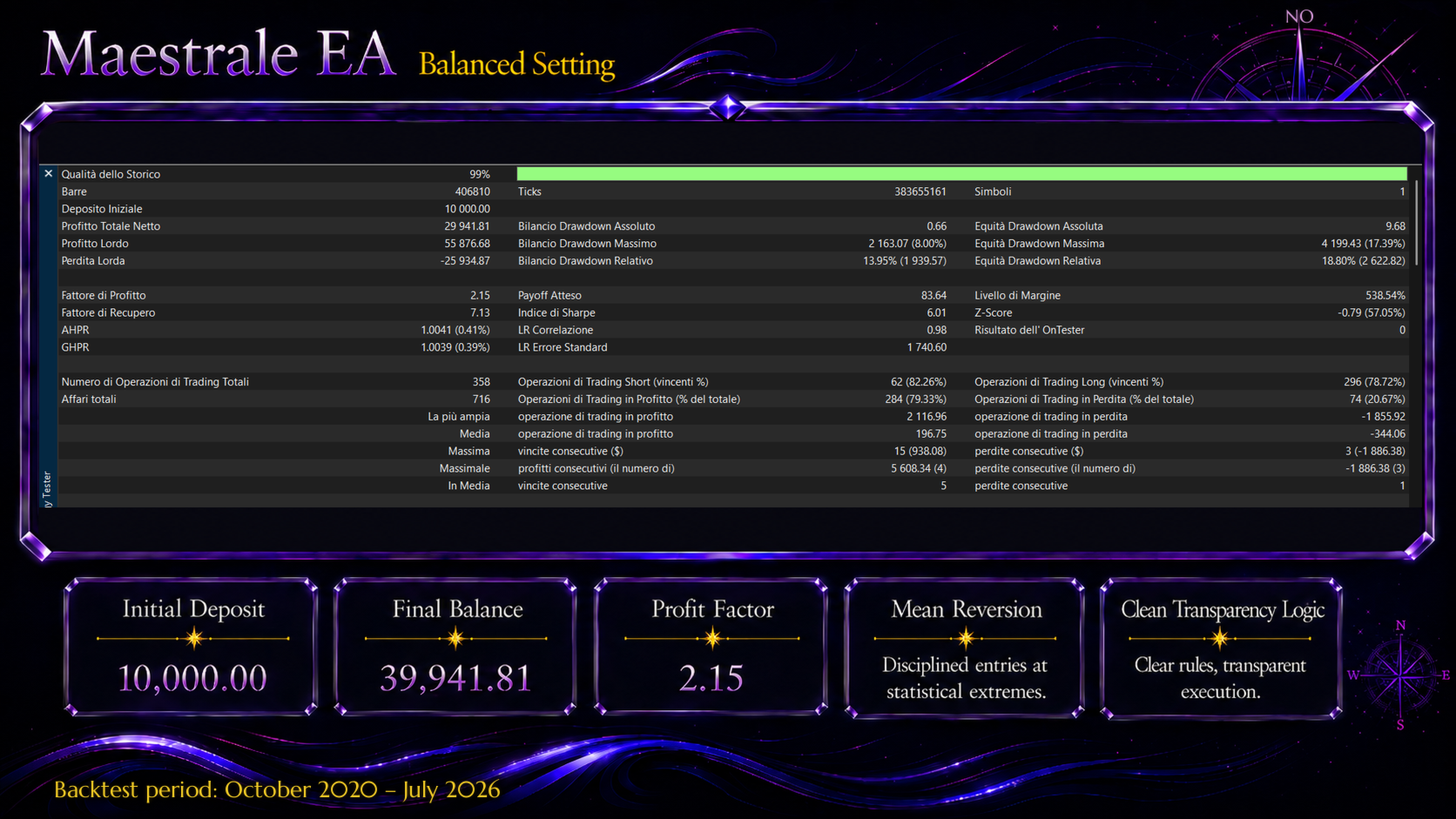Select the 'Qualità dello Storico' row label
The width and height of the screenshot is (1456, 819).
pyautogui.click(x=111, y=174)
